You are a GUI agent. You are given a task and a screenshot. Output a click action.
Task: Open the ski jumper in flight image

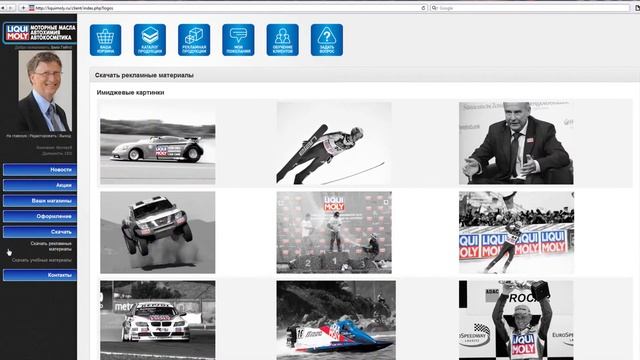pos(334,143)
